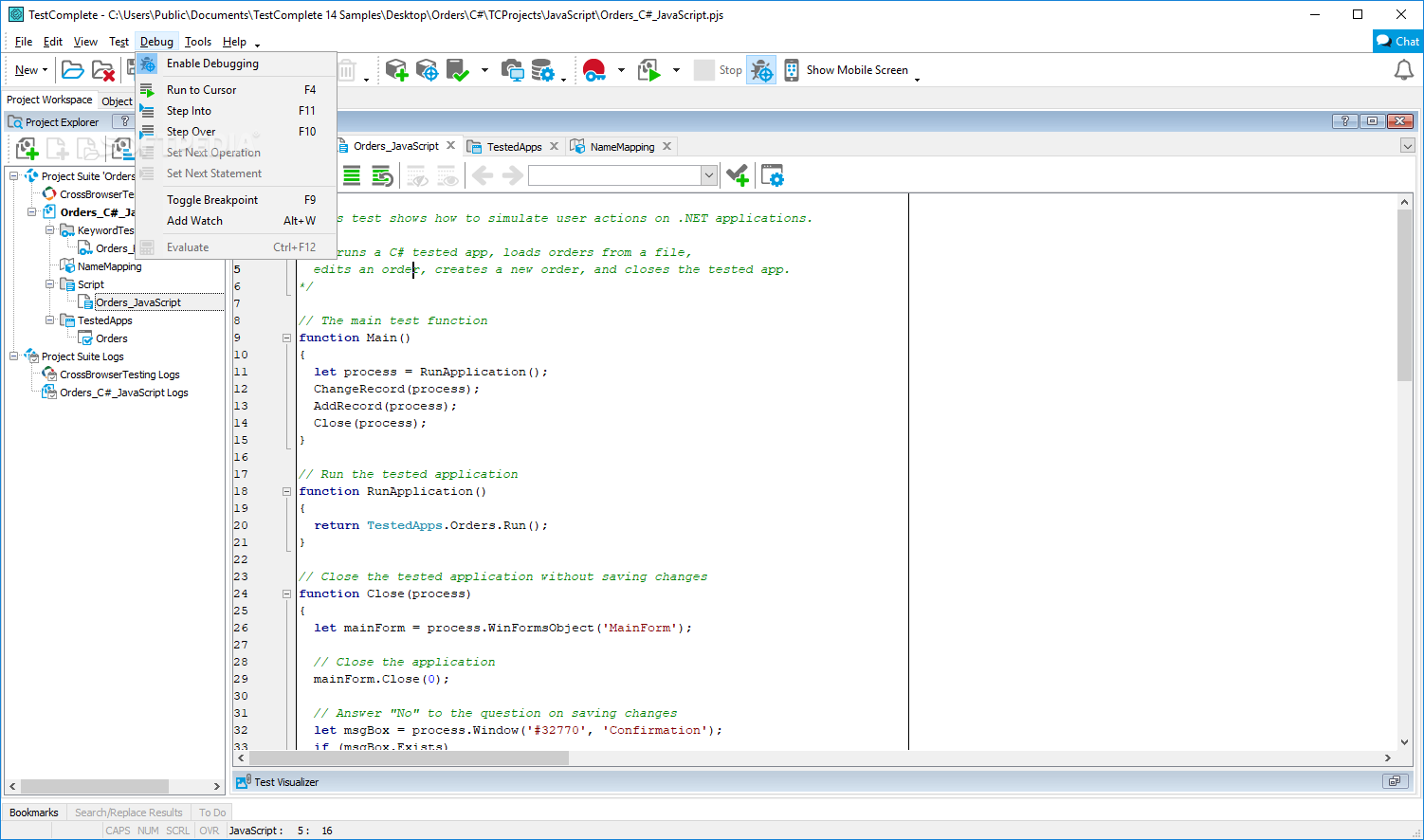Choose Add Watch from Debug menu
The image size is (1424, 840).
[x=236, y=221]
